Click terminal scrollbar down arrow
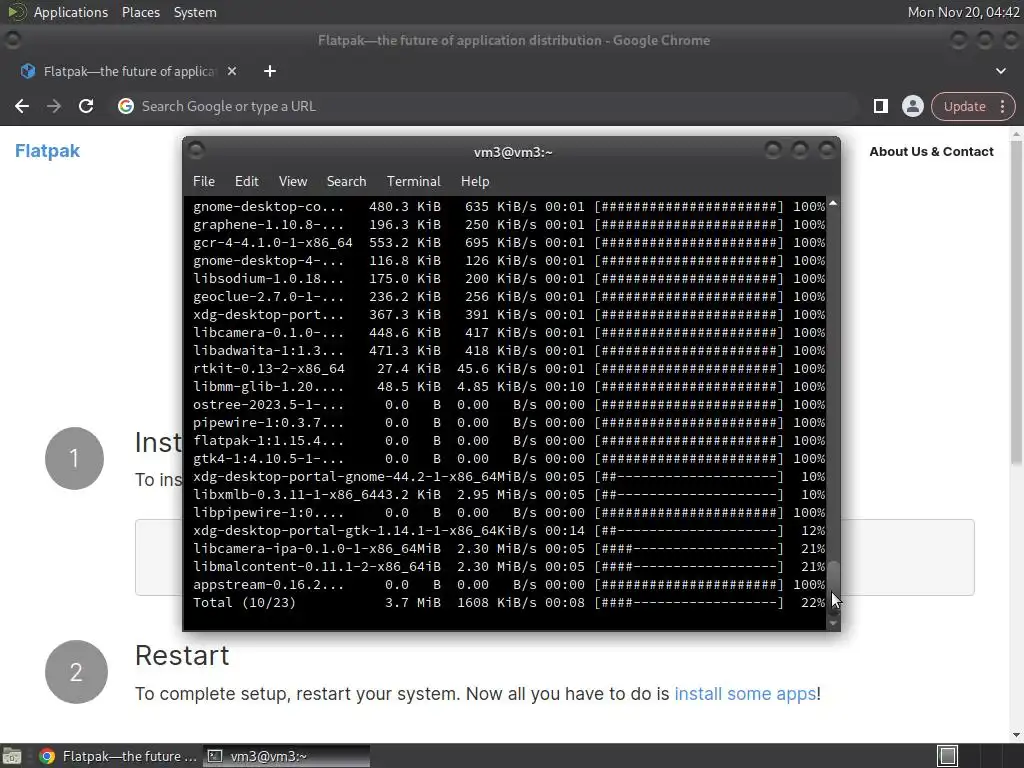The height and width of the screenshot is (768, 1024). click(833, 624)
